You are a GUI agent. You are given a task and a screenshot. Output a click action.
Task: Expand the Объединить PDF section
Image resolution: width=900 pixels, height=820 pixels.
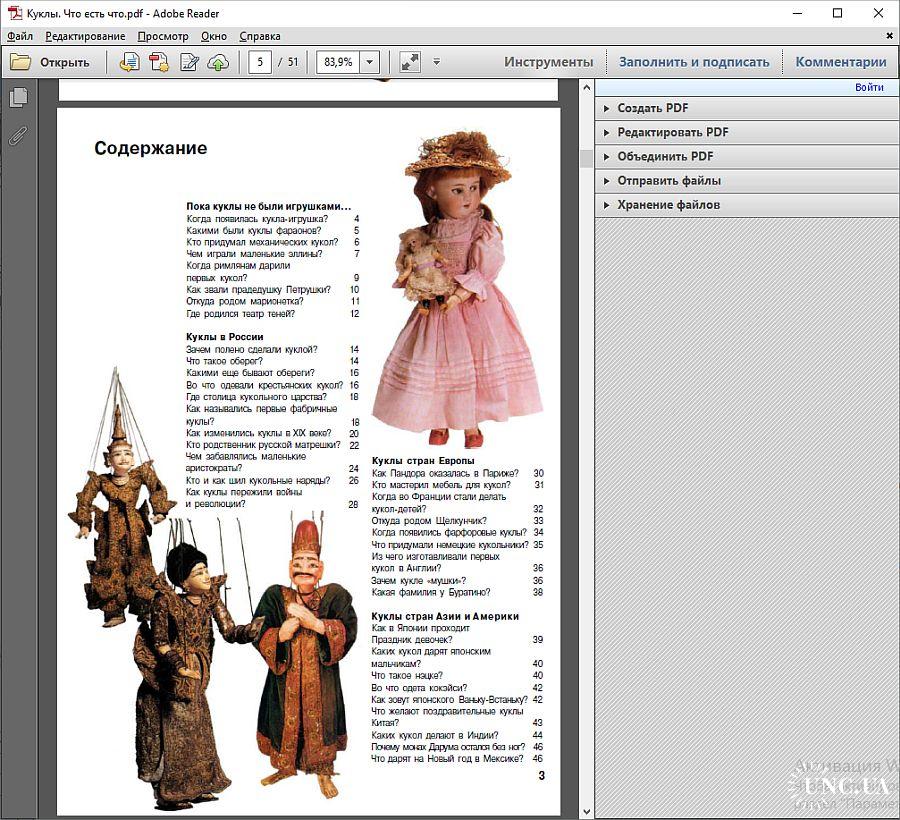click(665, 156)
